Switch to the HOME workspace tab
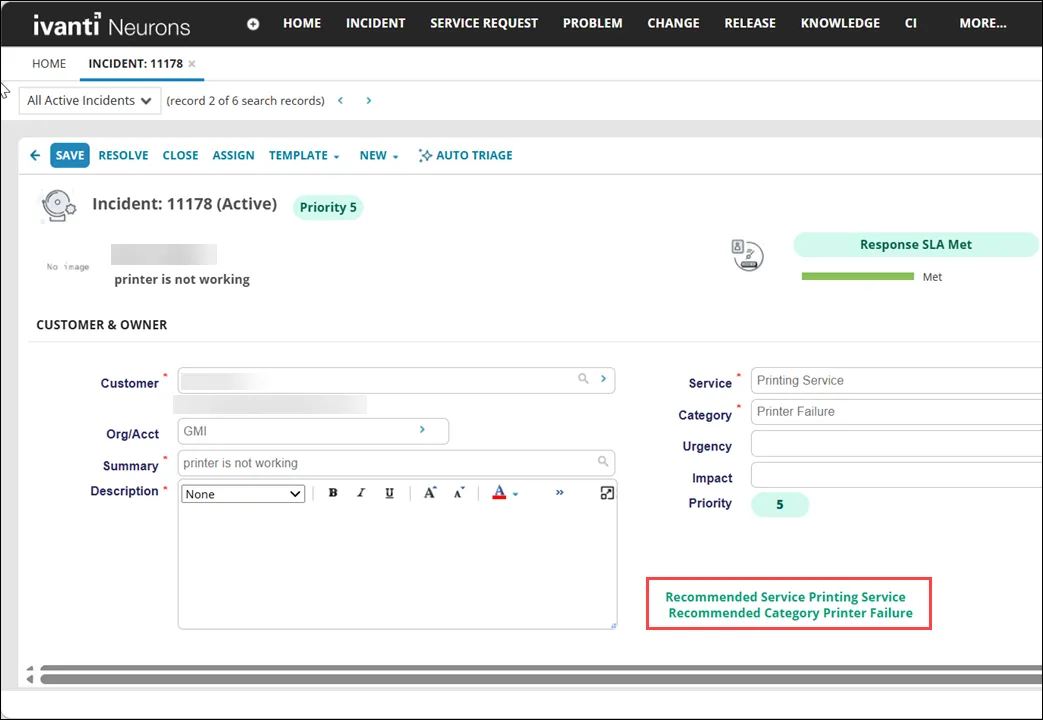Screen dimensions: 1043x720 (49, 64)
